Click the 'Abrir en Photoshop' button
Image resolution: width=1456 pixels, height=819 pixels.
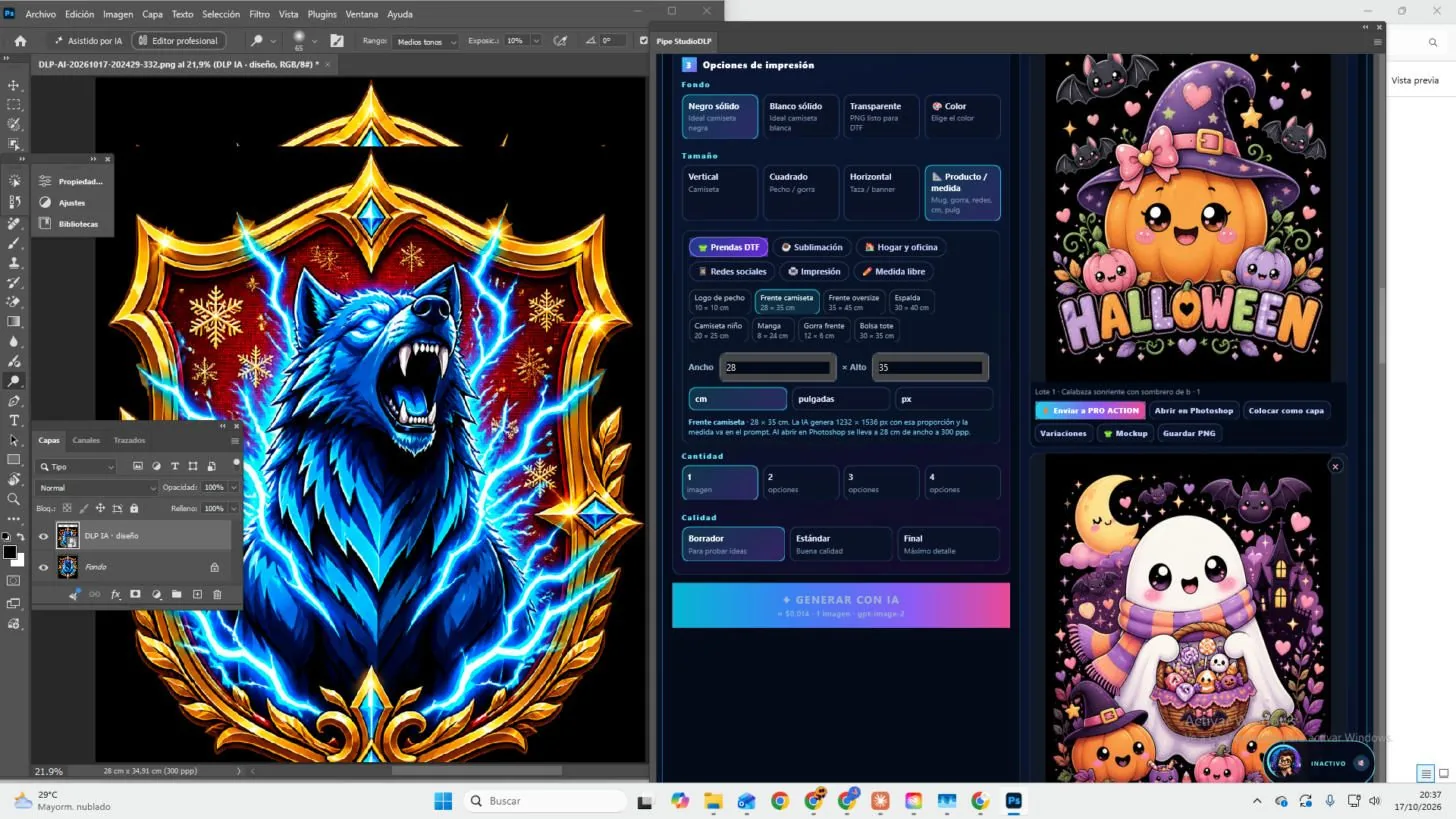click(1194, 410)
